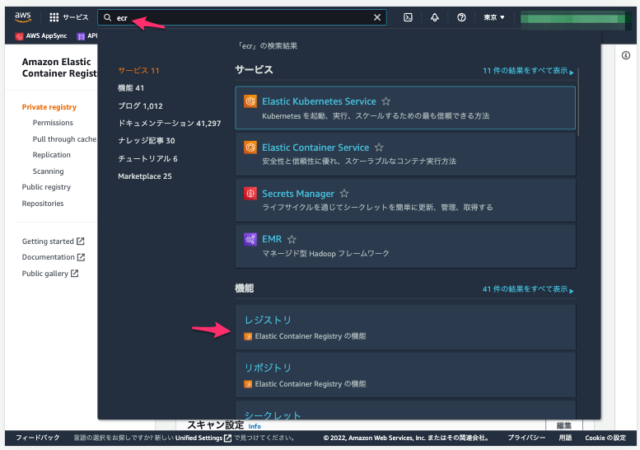
Task: Click the ECR icon under レジストリ
Action: point(248,336)
